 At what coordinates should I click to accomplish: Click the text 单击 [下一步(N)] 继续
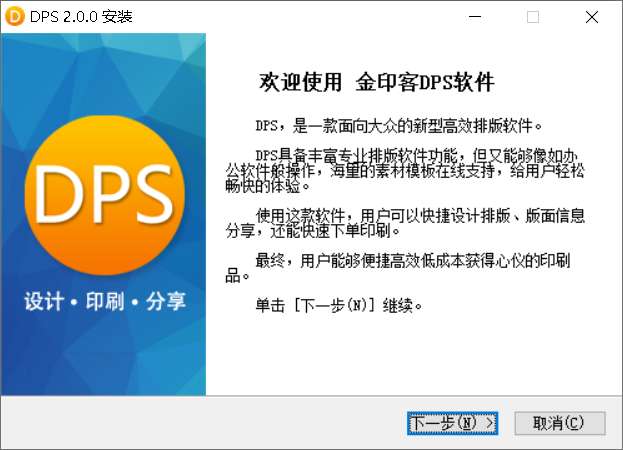point(339,305)
